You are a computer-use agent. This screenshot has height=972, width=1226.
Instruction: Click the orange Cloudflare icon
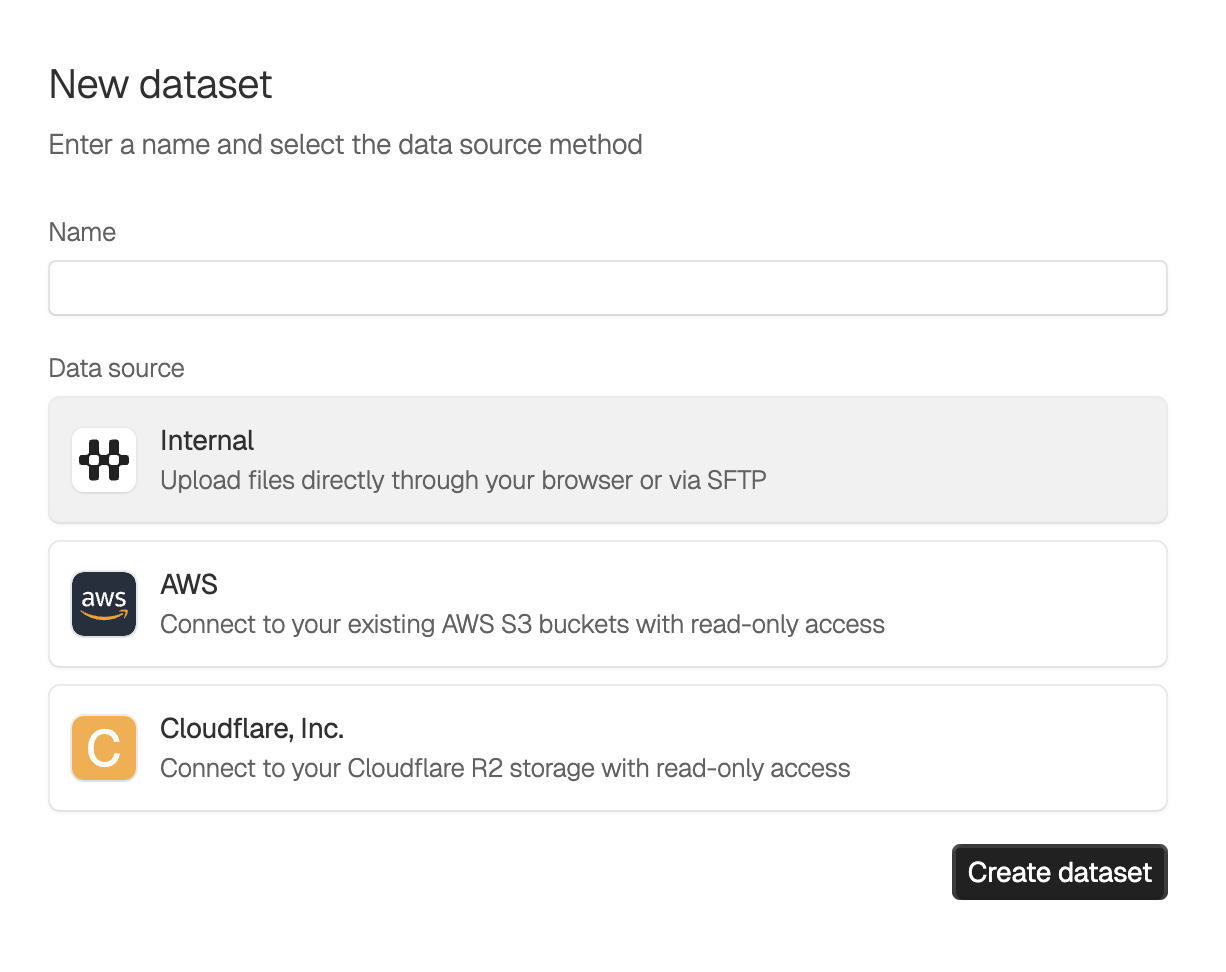coord(104,748)
